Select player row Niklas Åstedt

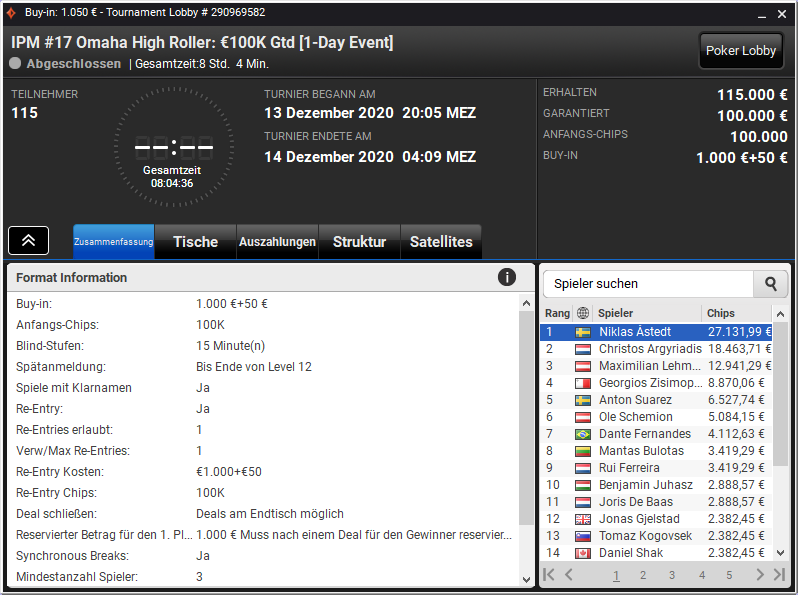pyautogui.click(x=656, y=332)
